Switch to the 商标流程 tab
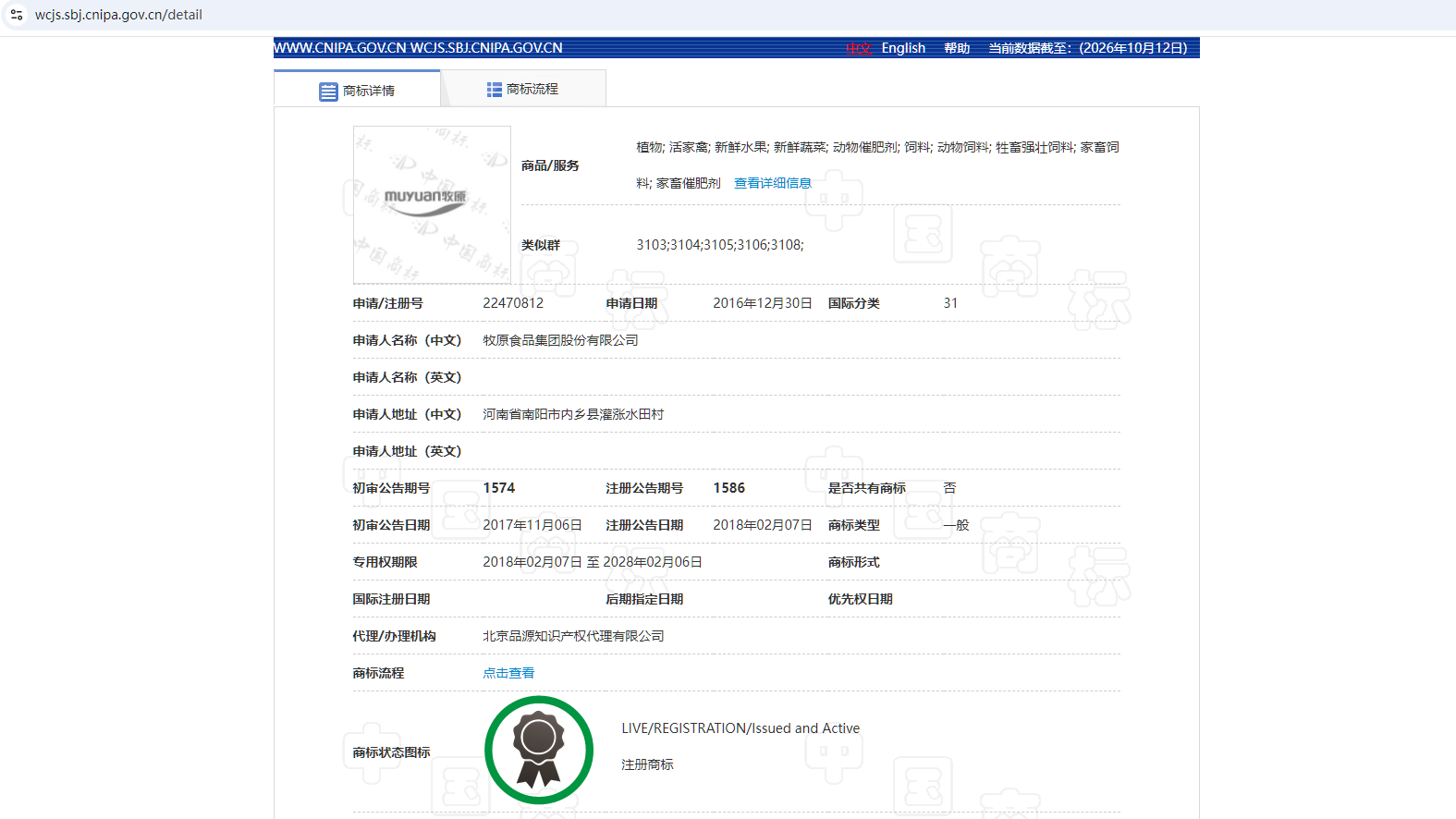The image size is (1456, 819). [x=523, y=89]
